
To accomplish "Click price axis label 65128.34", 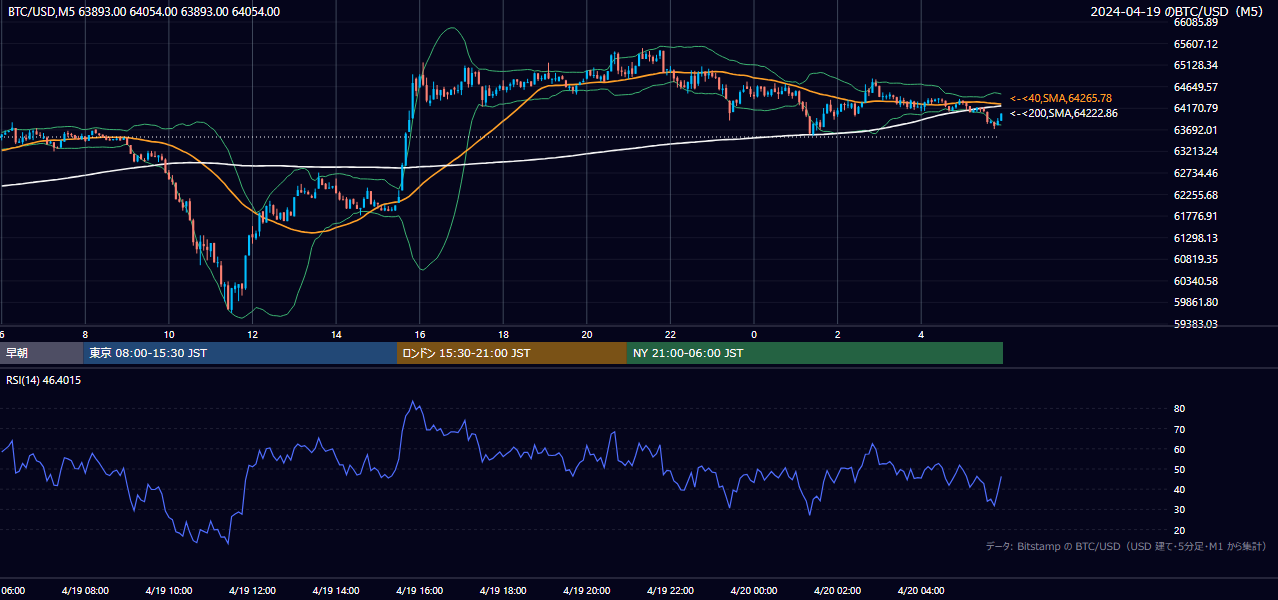I will (1195, 65).
